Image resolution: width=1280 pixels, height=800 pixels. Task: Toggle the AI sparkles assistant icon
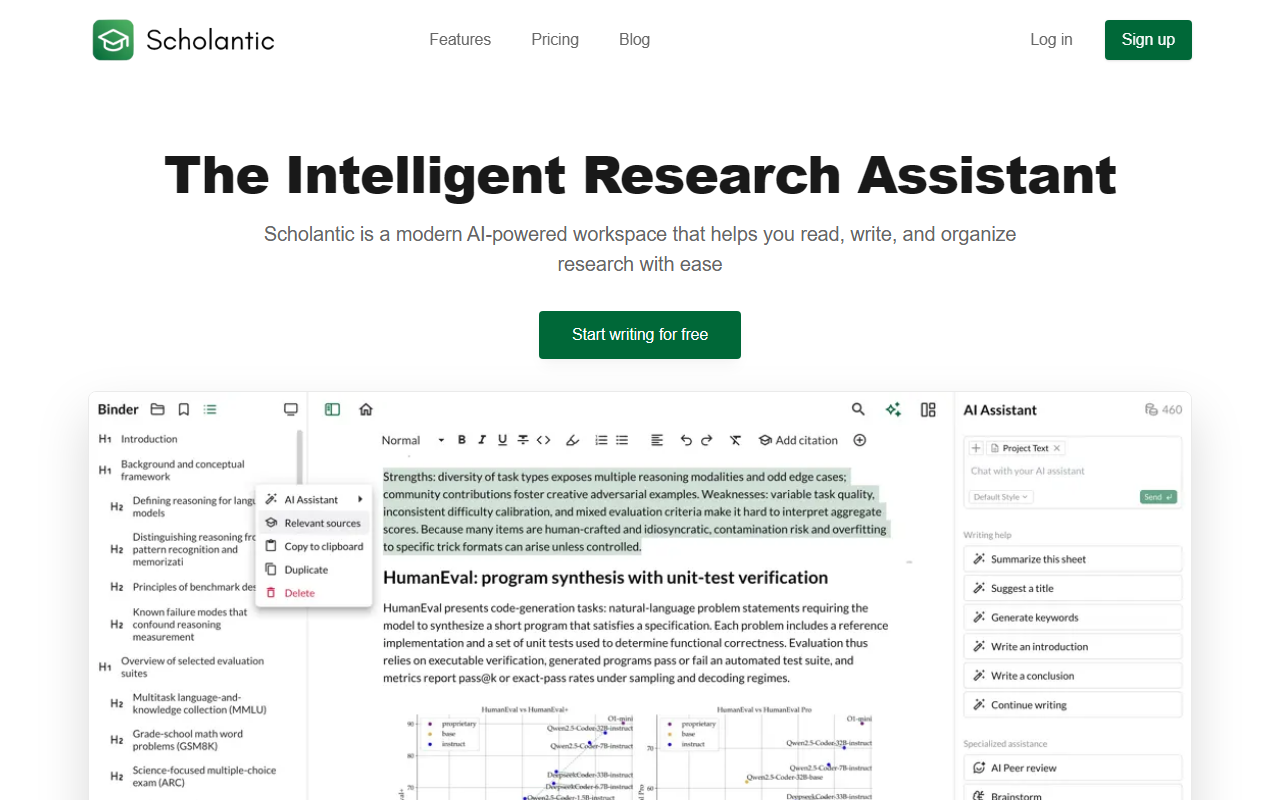(893, 409)
